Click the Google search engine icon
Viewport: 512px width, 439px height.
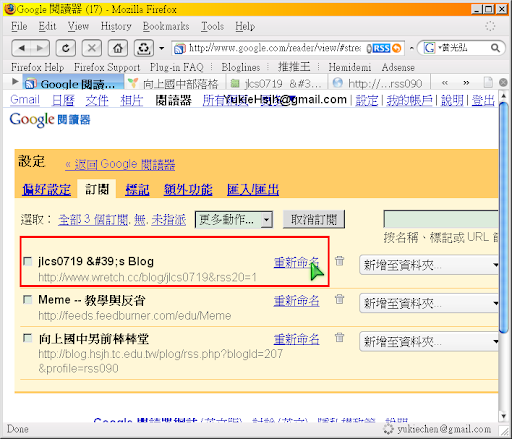coord(429,48)
